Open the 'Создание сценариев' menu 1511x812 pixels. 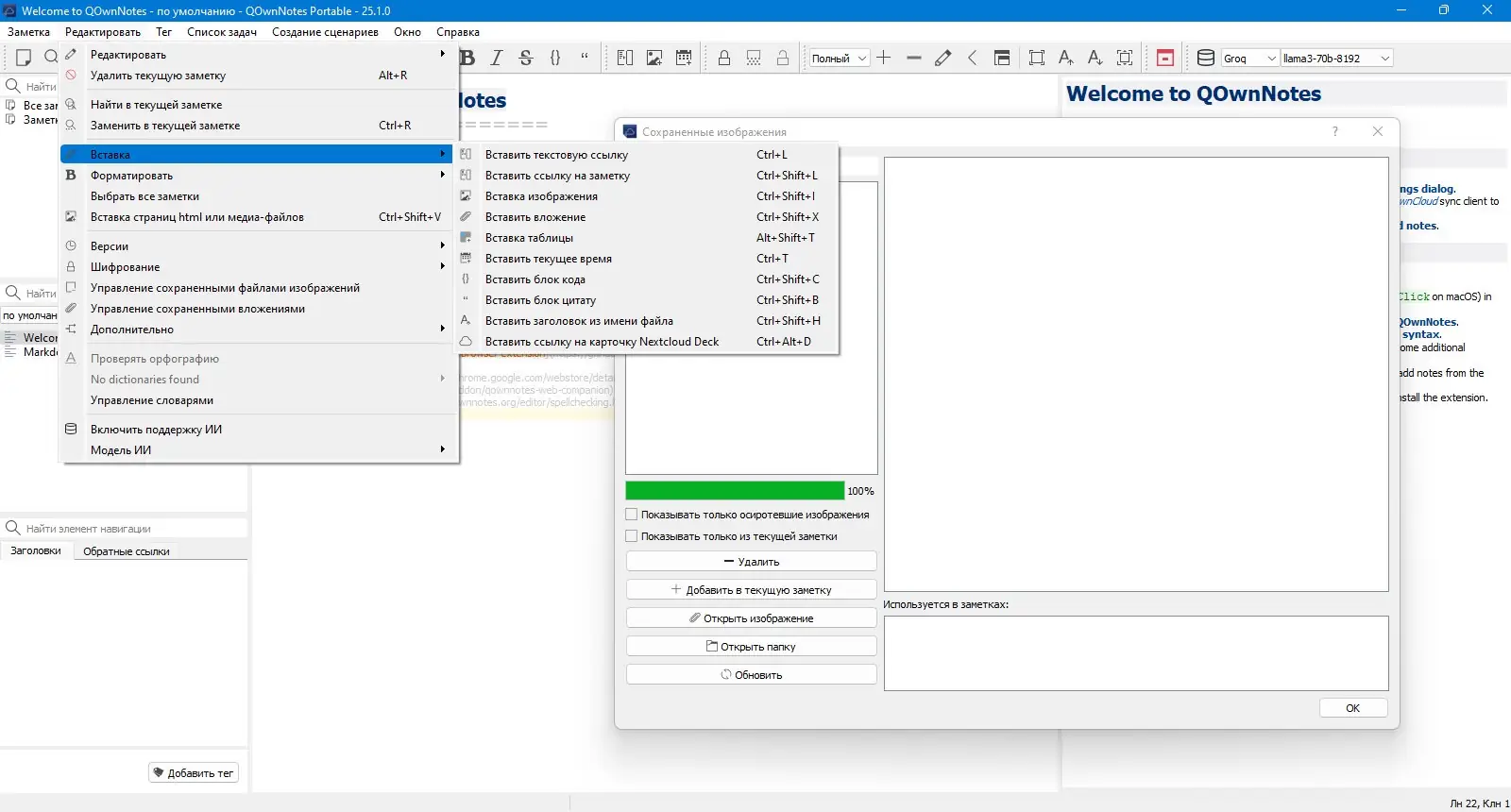[x=325, y=32]
